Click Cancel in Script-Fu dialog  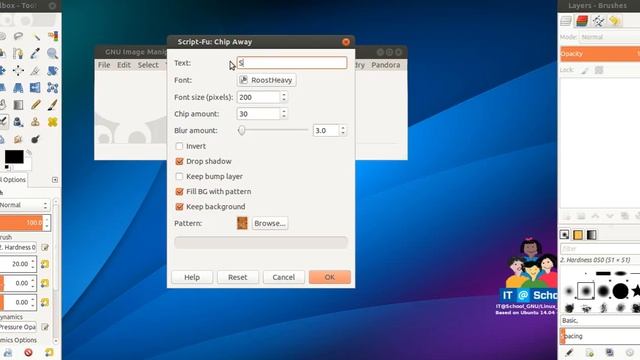tap(284, 277)
